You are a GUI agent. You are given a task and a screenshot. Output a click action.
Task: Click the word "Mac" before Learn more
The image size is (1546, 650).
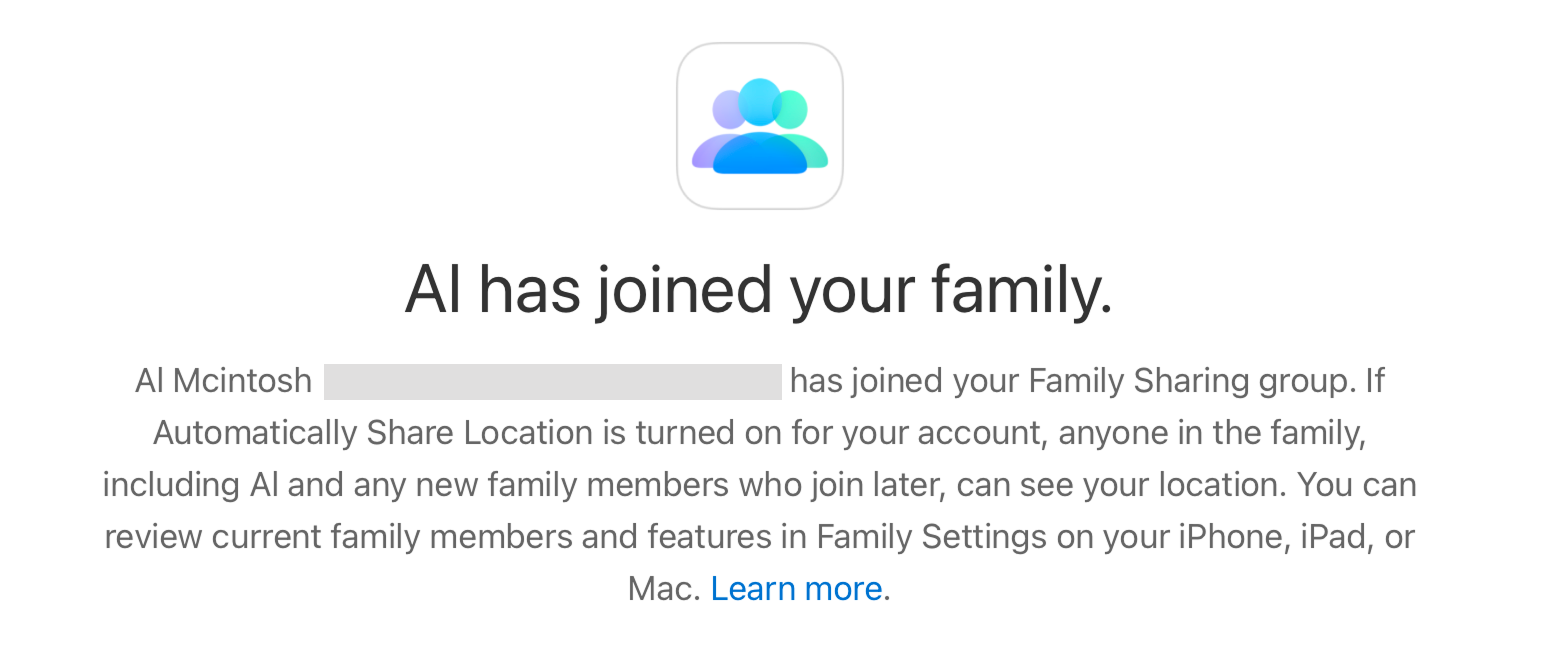click(x=662, y=588)
